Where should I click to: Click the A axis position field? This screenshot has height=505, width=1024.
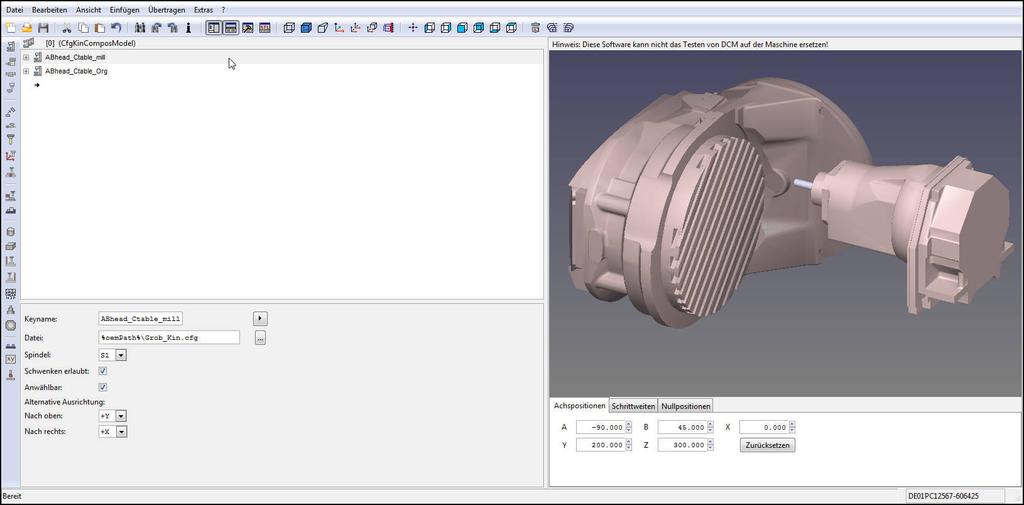tap(601, 427)
